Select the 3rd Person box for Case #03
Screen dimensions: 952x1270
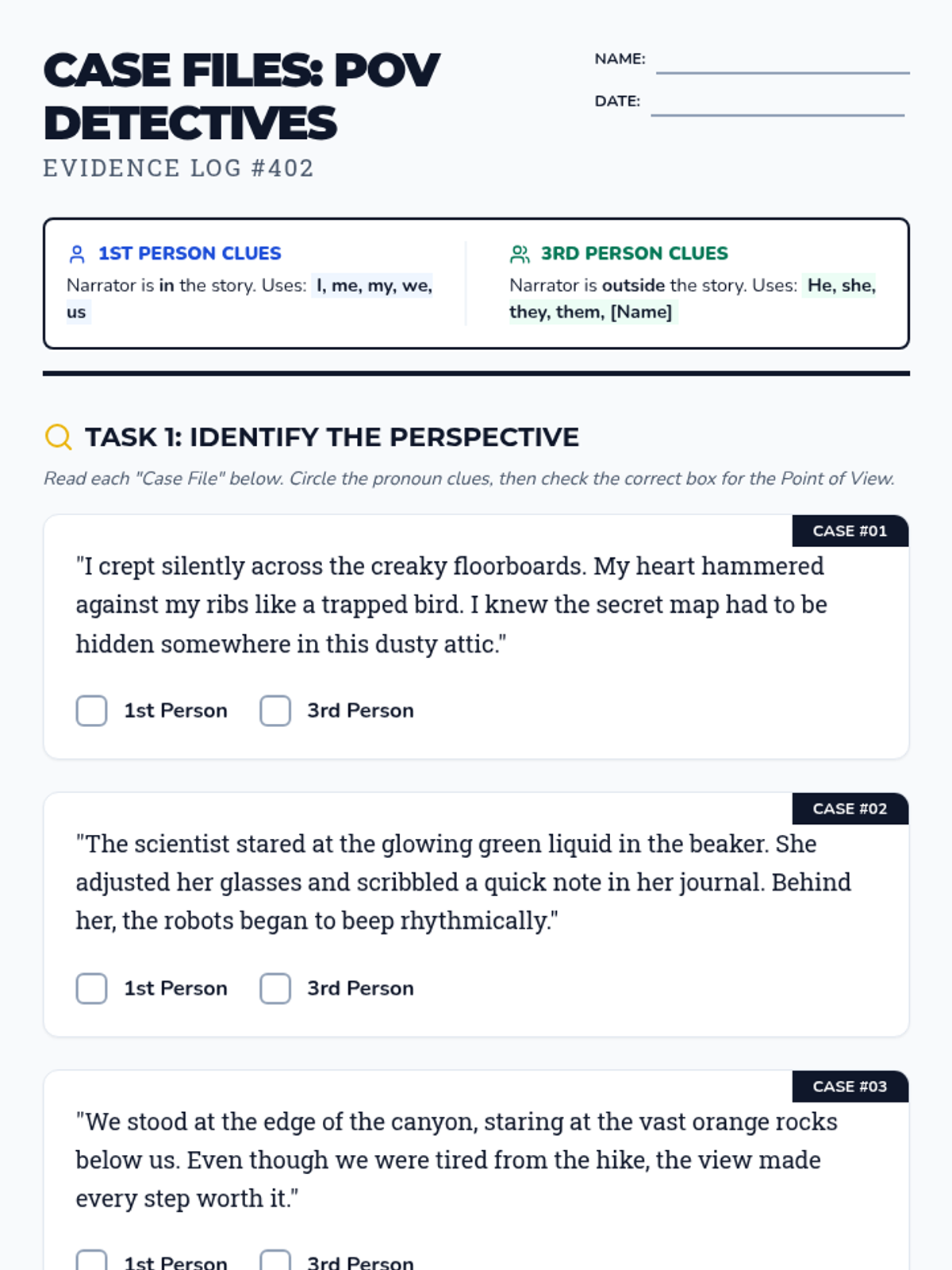[275, 1260]
